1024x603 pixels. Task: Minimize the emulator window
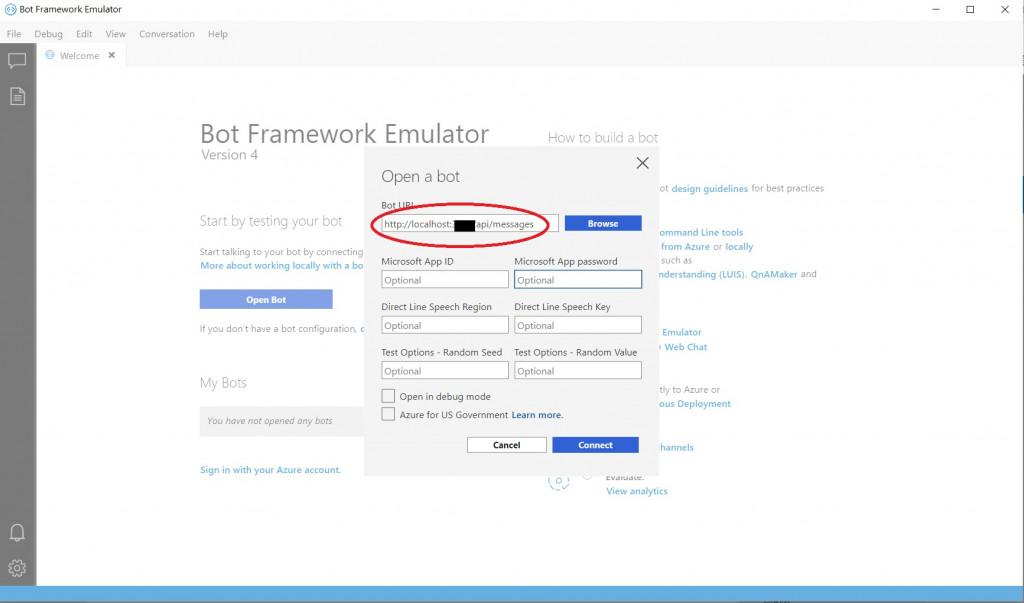pyautogui.click(x=936, y=9)
